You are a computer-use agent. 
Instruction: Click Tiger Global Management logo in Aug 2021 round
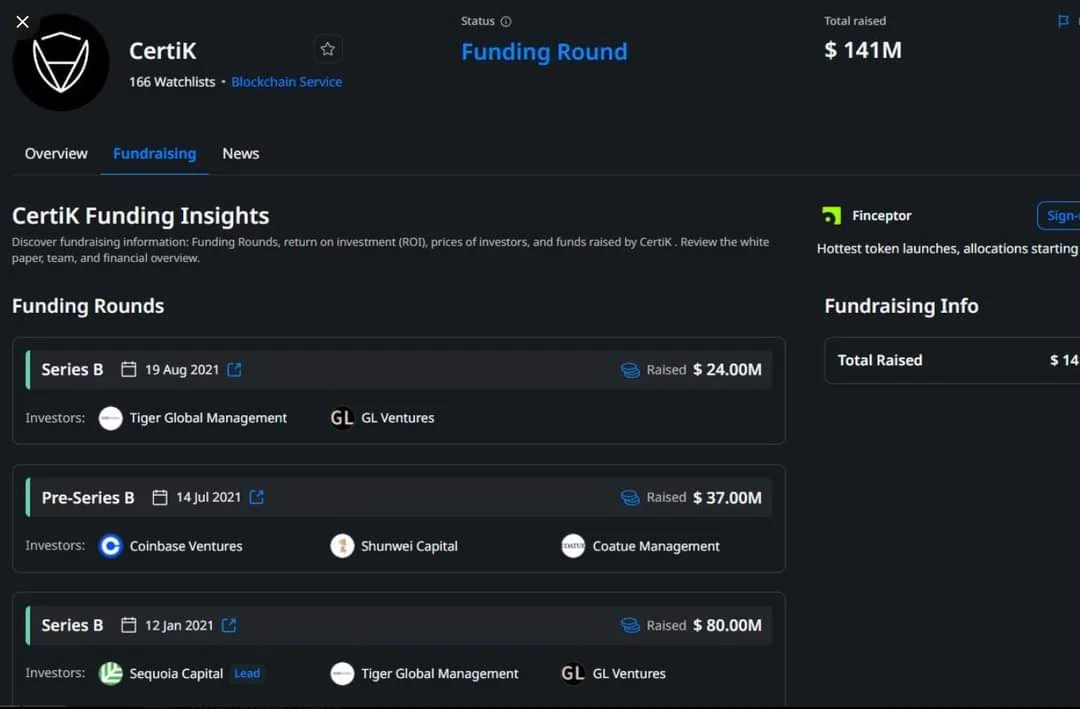pos(110,418)
